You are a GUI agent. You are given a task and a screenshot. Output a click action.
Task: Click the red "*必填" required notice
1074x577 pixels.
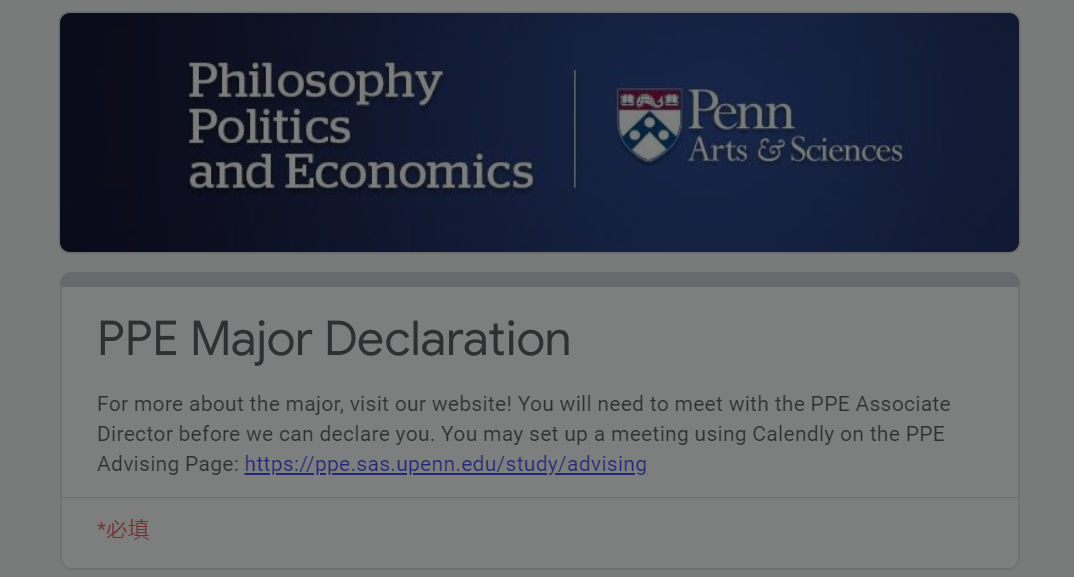[123, 530]
